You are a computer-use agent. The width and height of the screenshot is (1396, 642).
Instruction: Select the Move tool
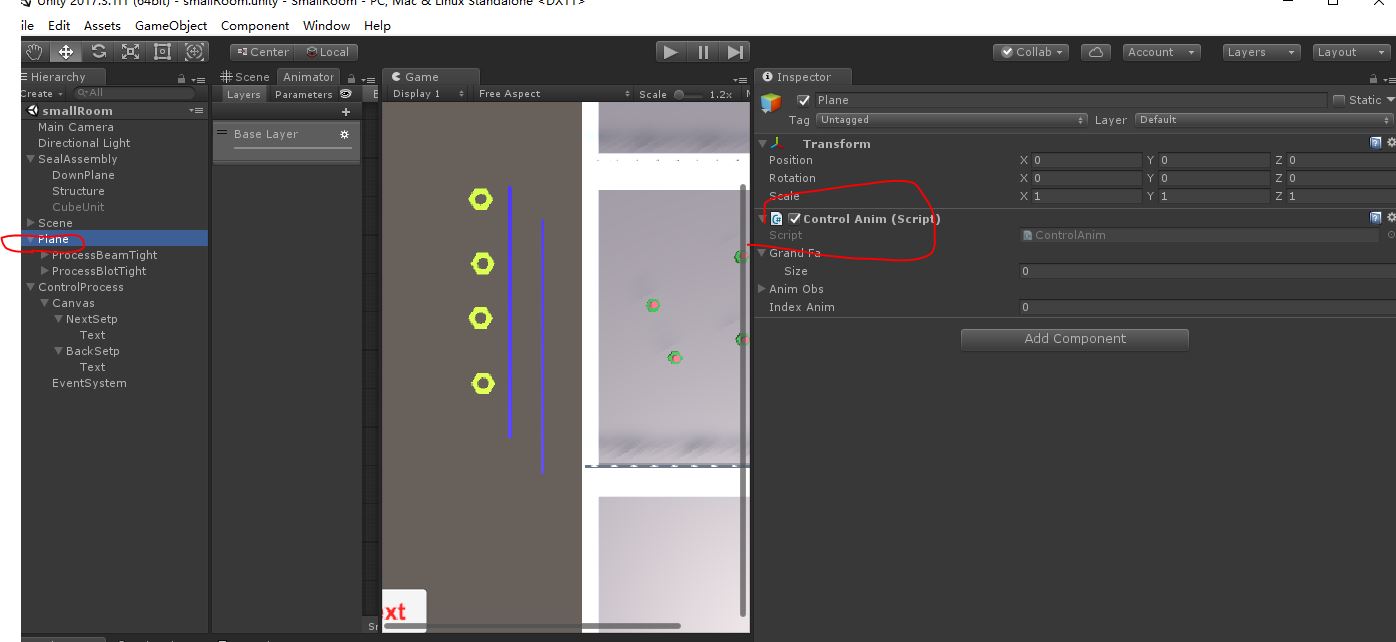click(x=66, y=52)
